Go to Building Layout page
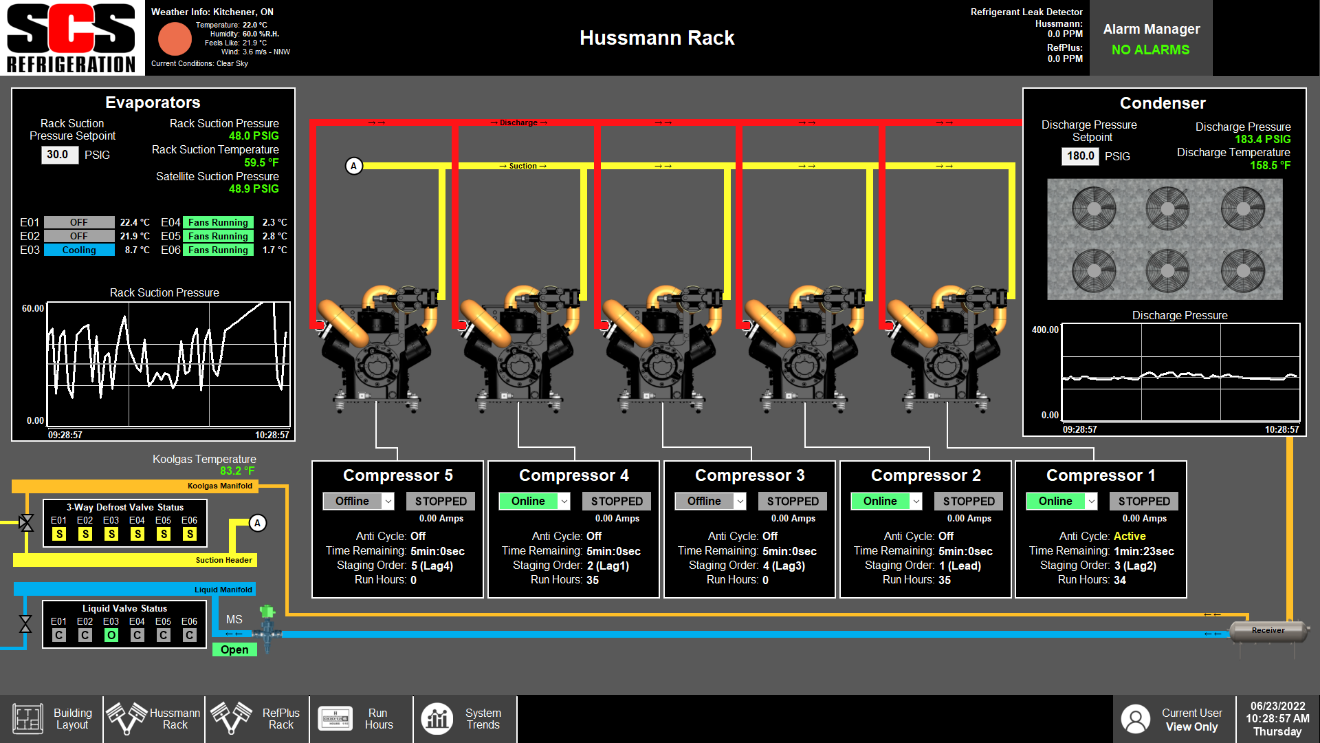 point(53,718)
